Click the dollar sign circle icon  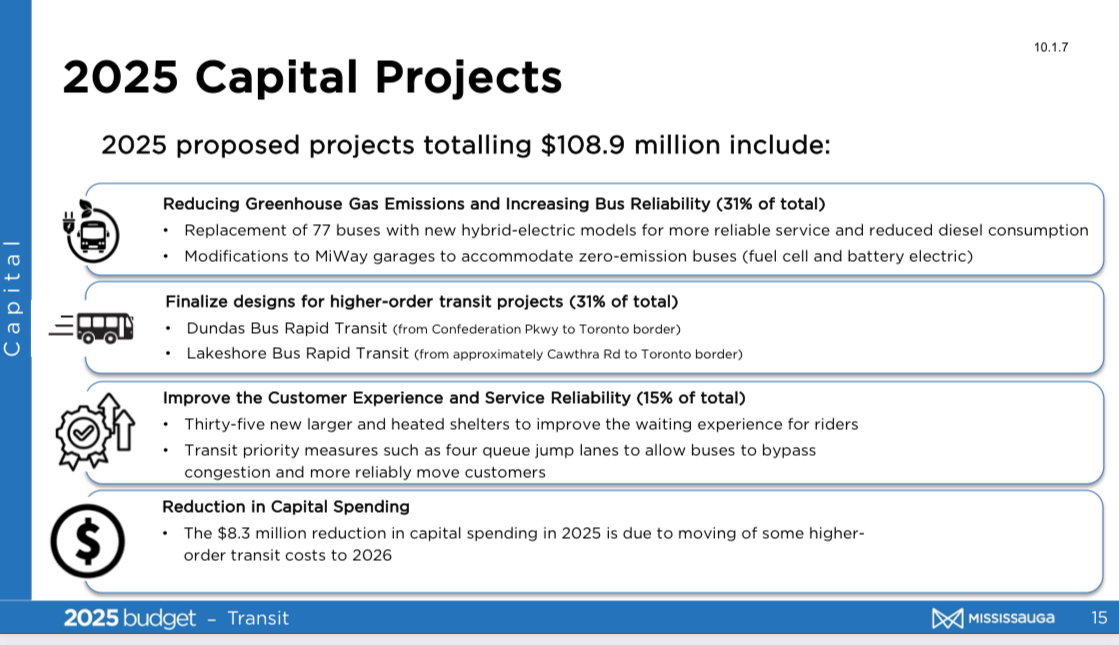pos(88,542)
